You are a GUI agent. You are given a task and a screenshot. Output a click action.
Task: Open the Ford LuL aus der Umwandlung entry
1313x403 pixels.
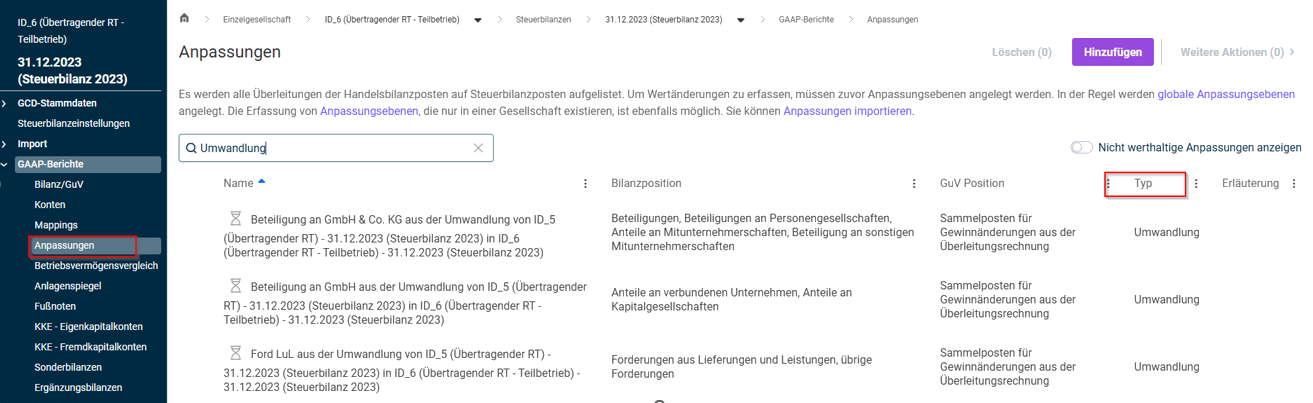(402, 371)
